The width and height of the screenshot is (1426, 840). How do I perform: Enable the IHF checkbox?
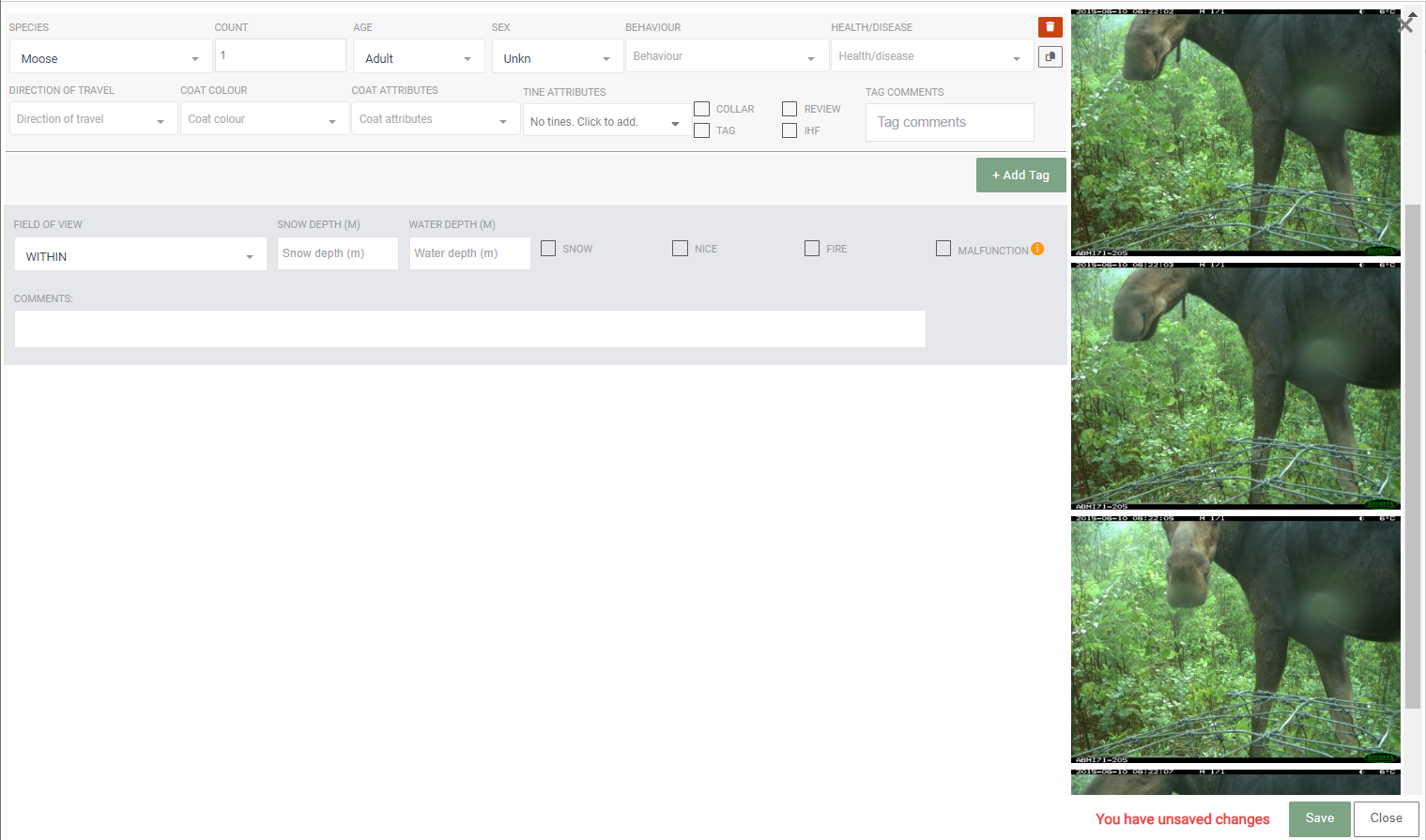tap(790, 130)
